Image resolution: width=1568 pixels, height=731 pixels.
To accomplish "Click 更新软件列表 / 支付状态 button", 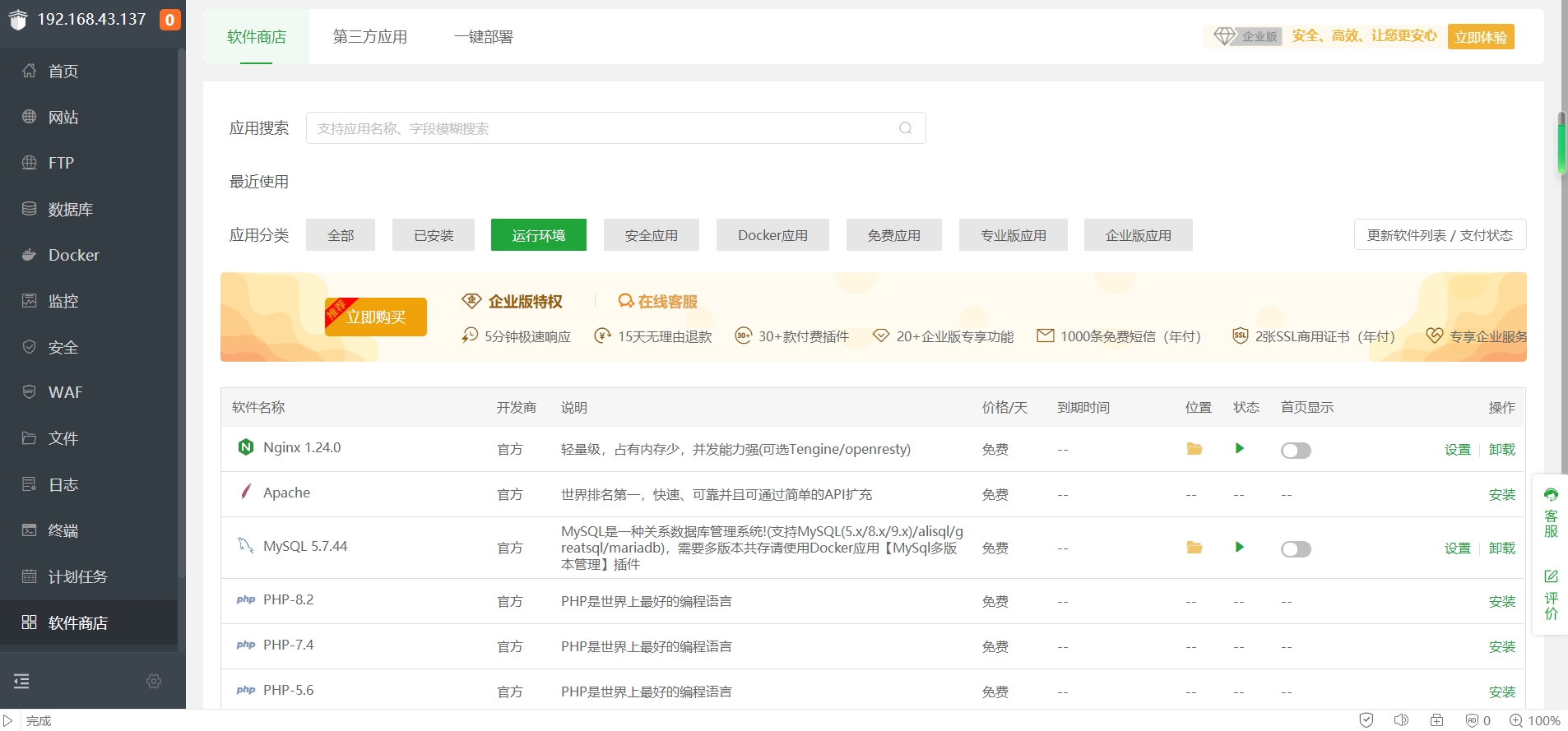I will pyautogui.click(x=1440, y=235).
